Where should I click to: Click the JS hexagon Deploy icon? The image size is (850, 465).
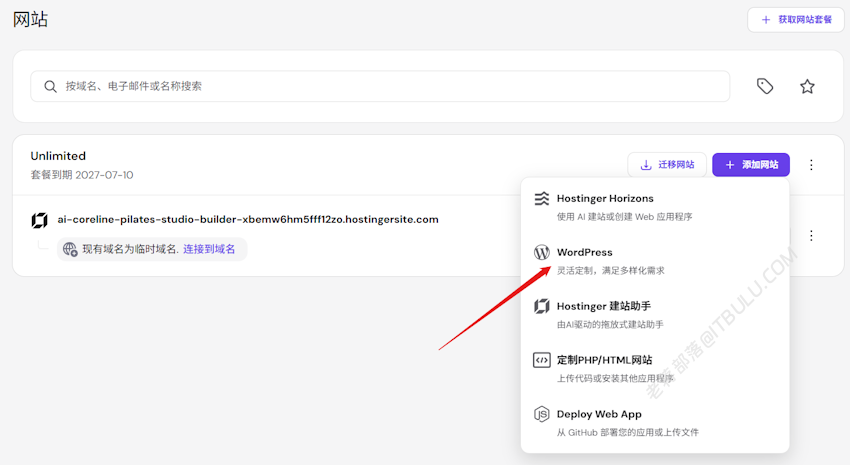tap(542, 414)
